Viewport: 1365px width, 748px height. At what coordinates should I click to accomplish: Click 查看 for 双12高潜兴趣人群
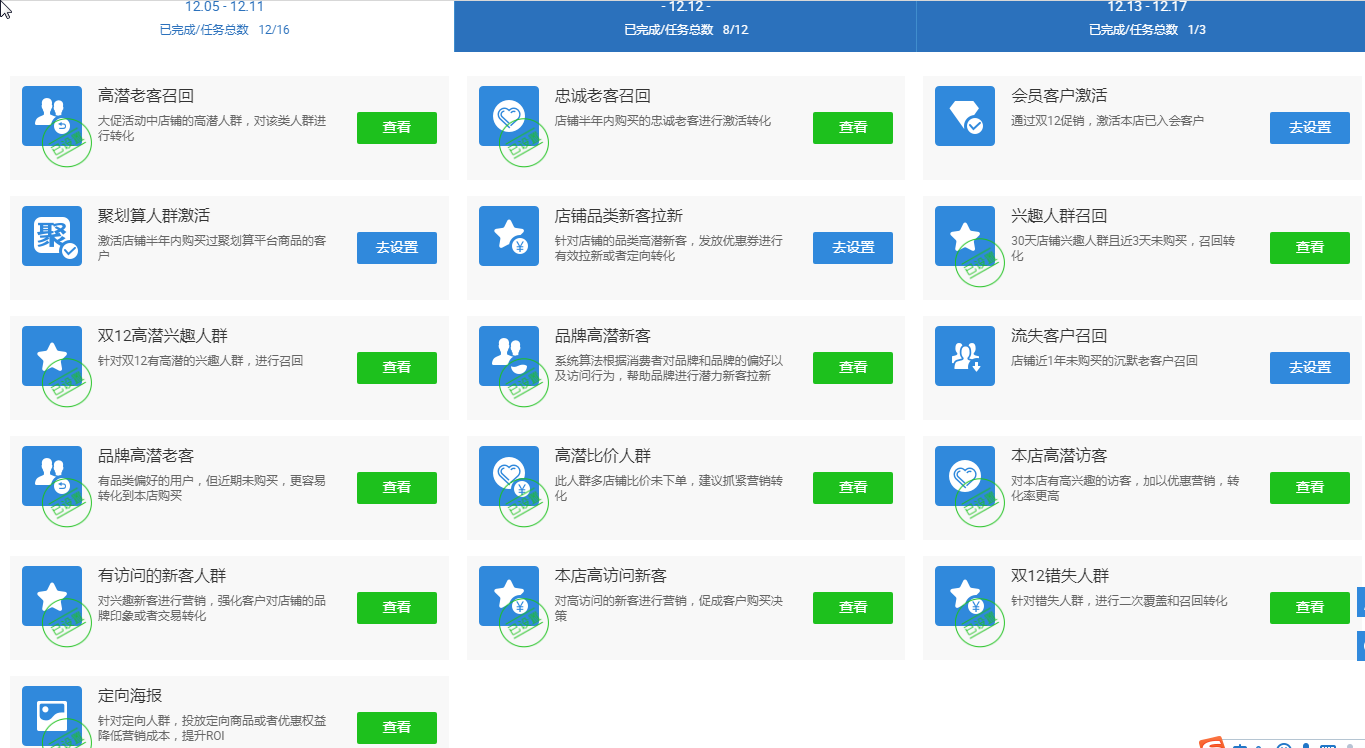[x=397, y=368]
